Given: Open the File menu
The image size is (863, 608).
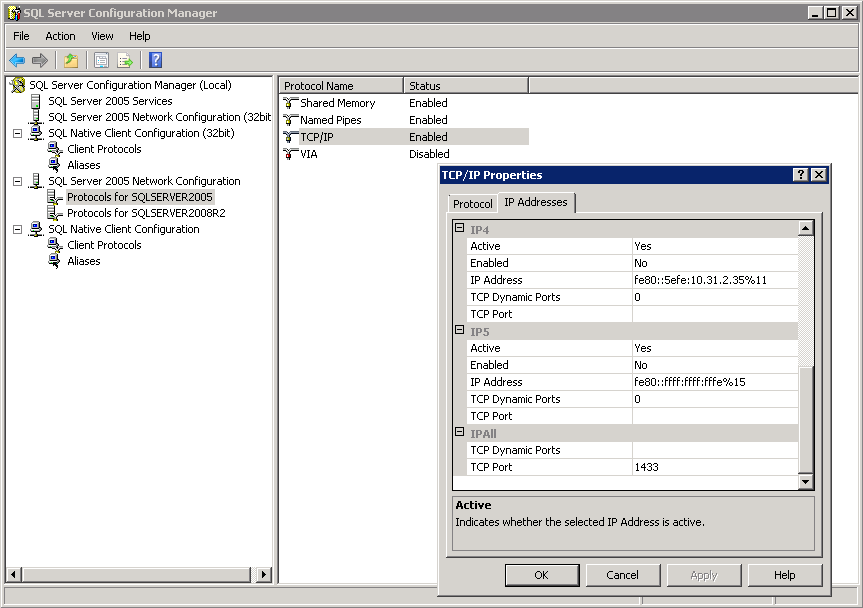Looking at the screenshot, I should [x=21, y=36].
